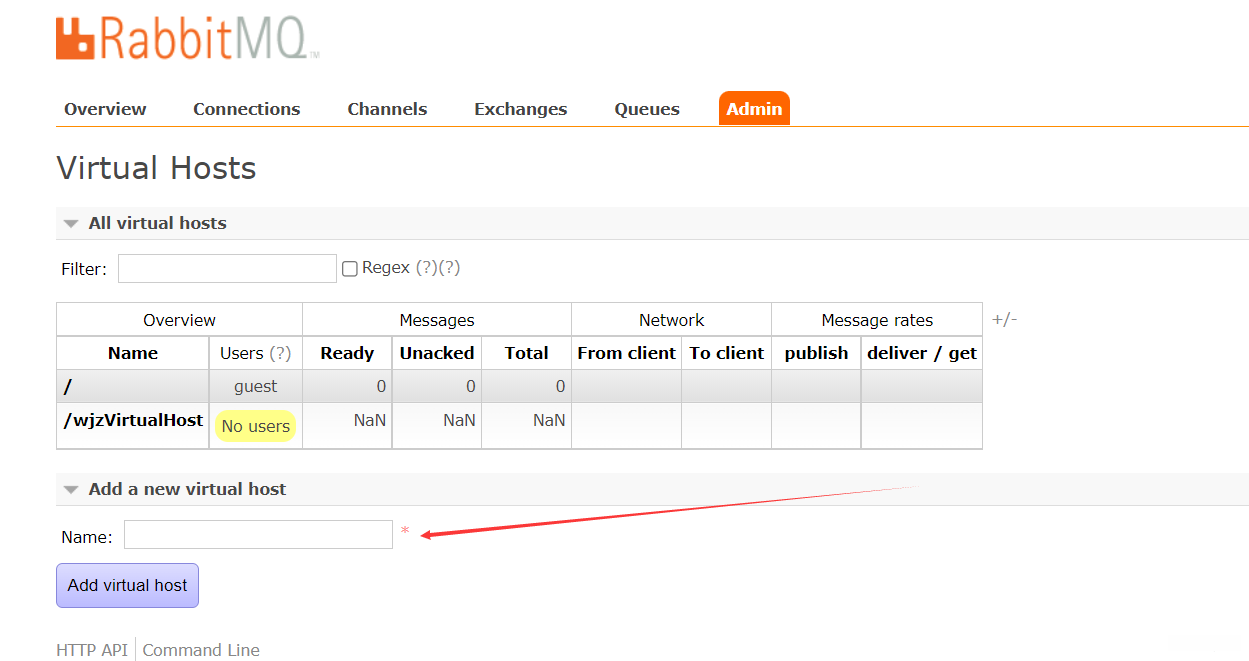Open the first Regex help question mark
1249x661 pixels.
[427, 268]
